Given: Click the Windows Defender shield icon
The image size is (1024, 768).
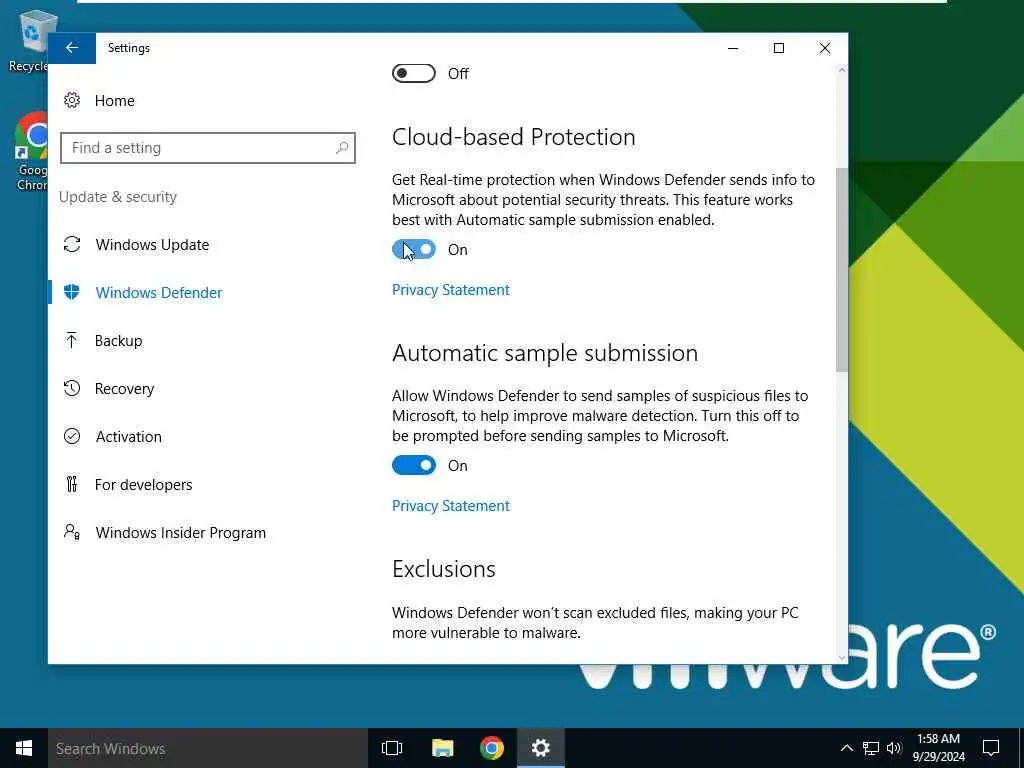Looking at the screenshot, I should click(72, 292).
